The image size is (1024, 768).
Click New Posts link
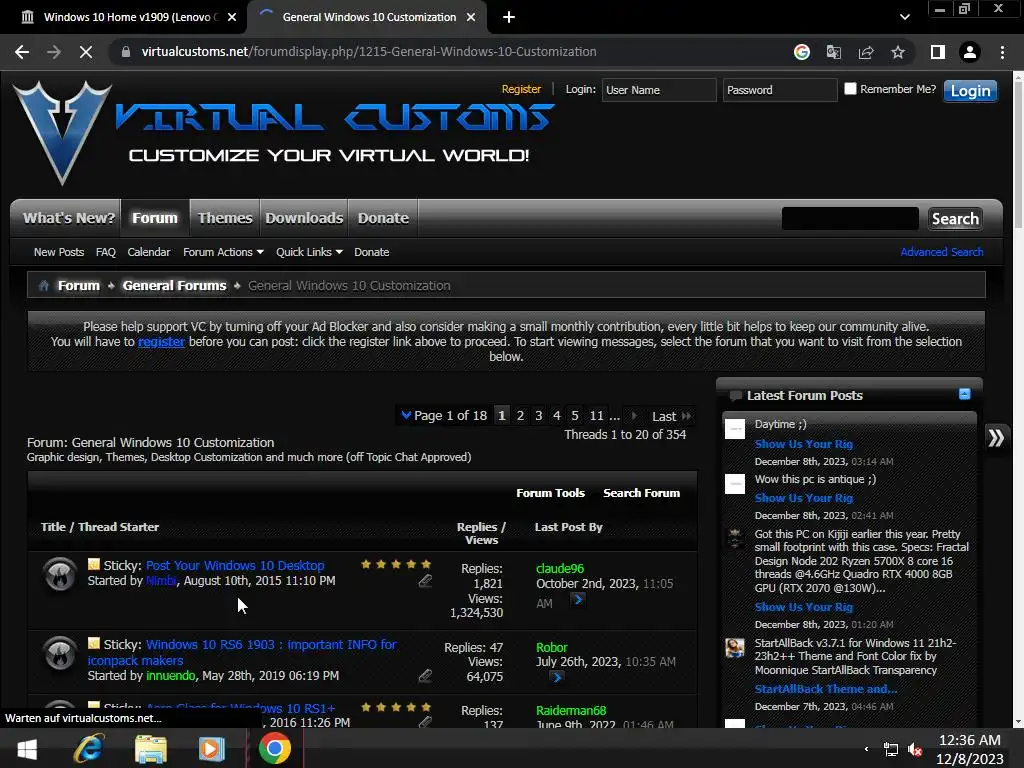point(59,252)
